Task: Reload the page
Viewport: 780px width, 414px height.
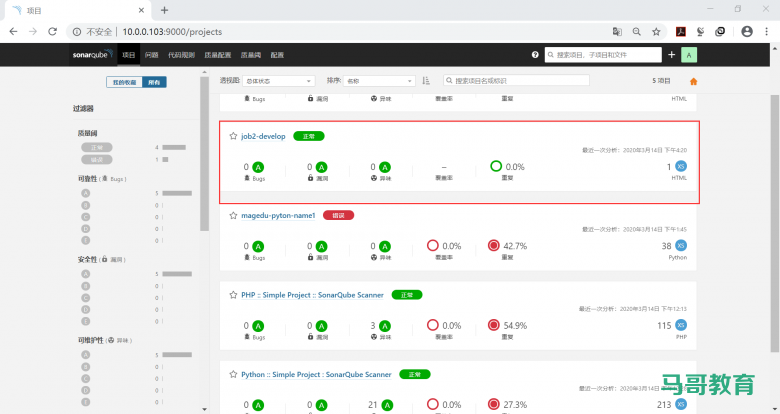Action: pyautogui.click(x=52, y=31)
